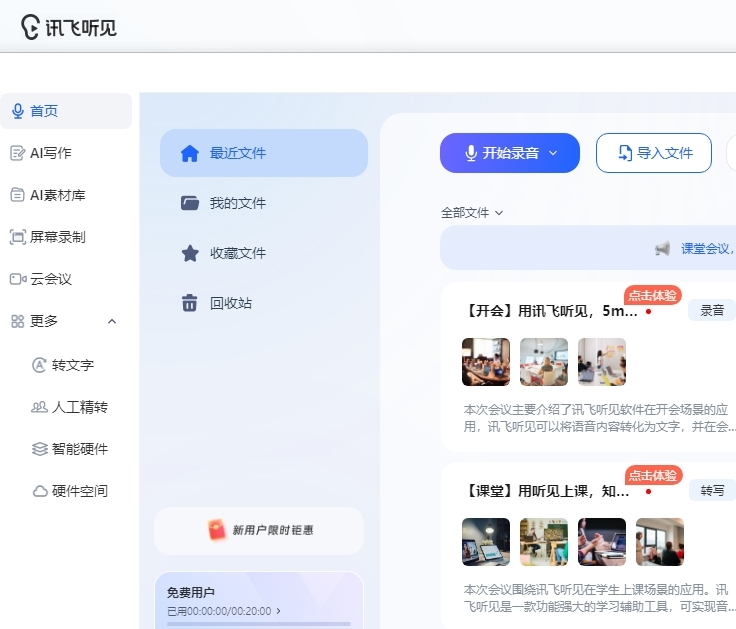Click 点击体验 badge on 【课堂】 card

click(x=653, y=476)
